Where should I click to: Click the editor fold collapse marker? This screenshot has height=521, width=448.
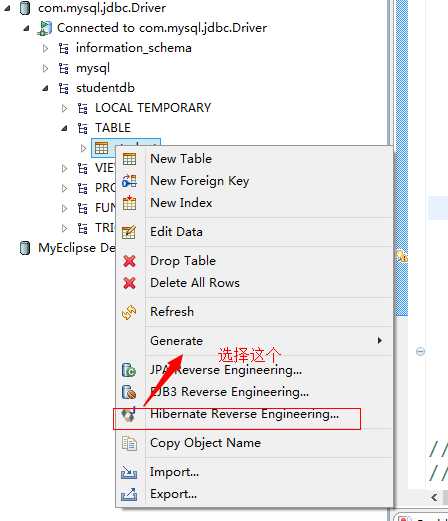pos(421,351)
